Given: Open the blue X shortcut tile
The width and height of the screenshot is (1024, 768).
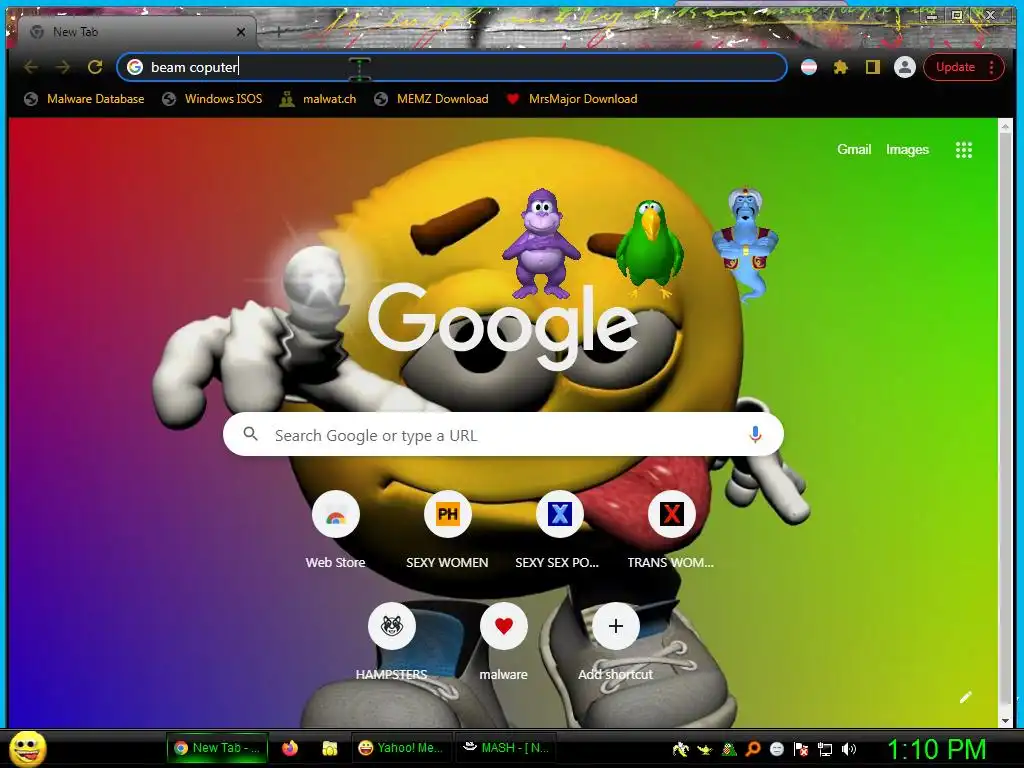Looking at the screenshot, I should (560, 514).
